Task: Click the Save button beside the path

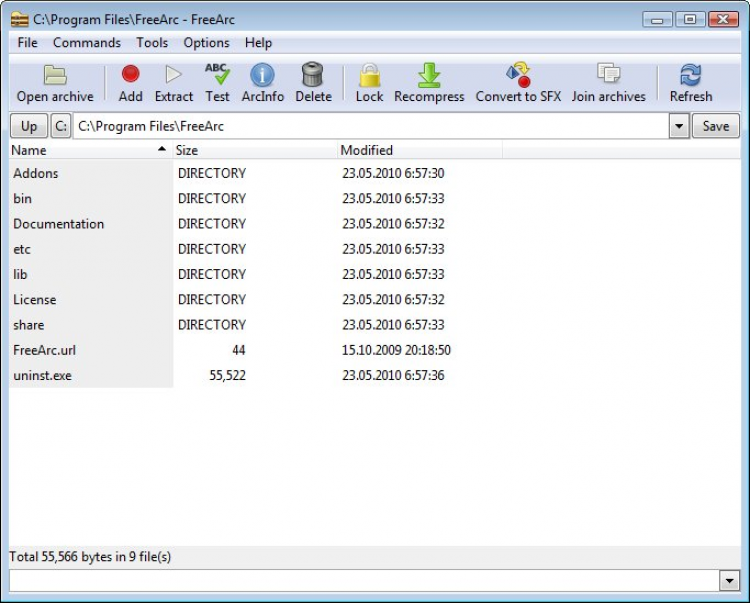Action: tap(715, 127)
